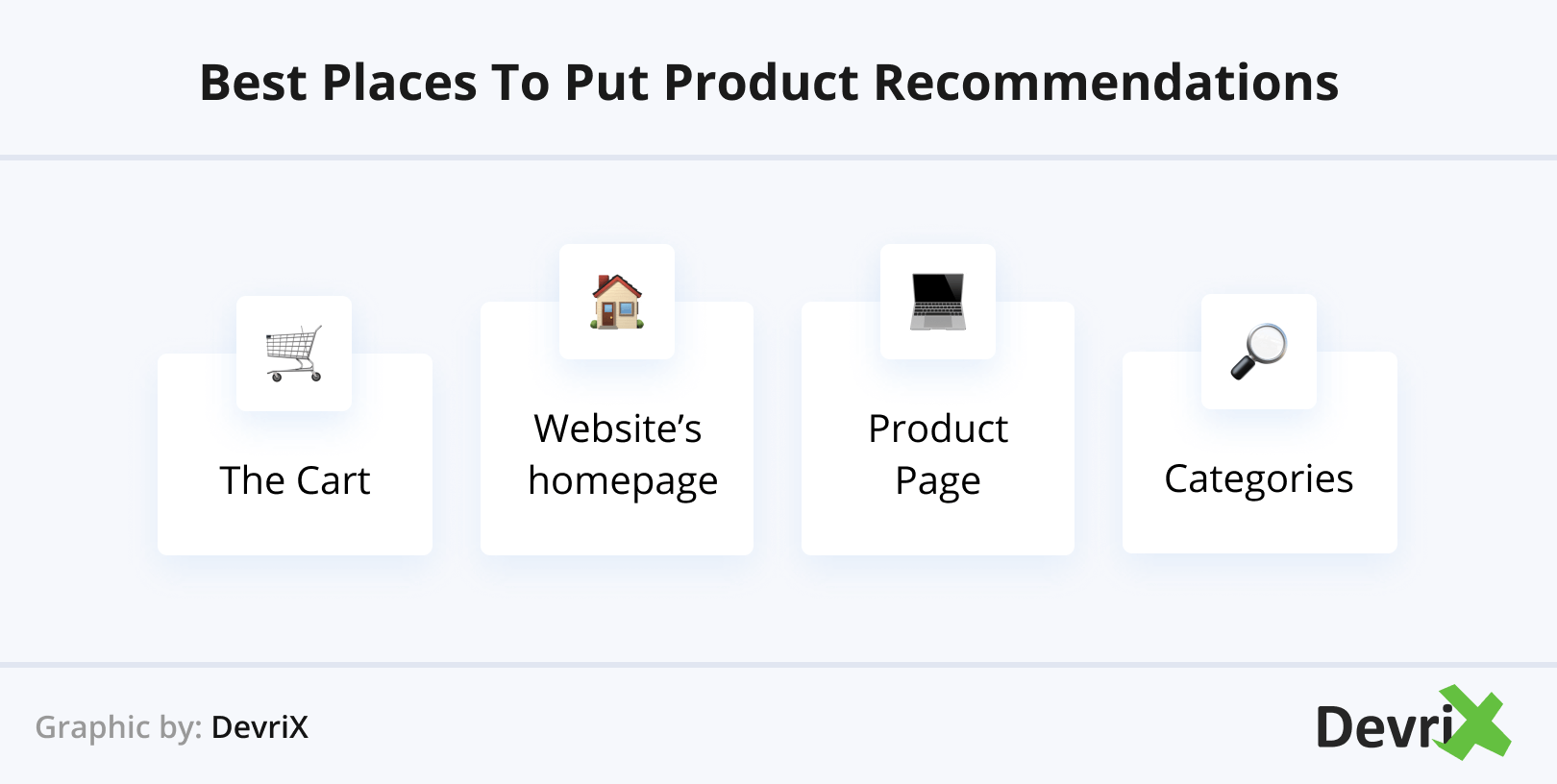
Task: Click the "Website's" text in the second card
Action: pos(618,429)
